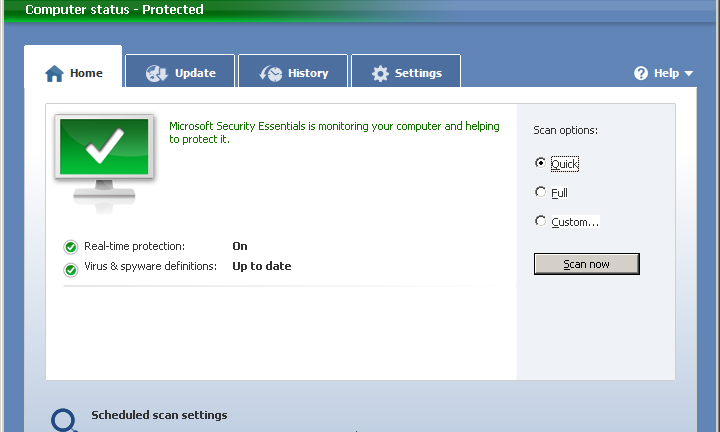Viewport: 720px width, 432px height.
Task: Click the gear icon on Settings tab
Action: (x=380, y=73)
